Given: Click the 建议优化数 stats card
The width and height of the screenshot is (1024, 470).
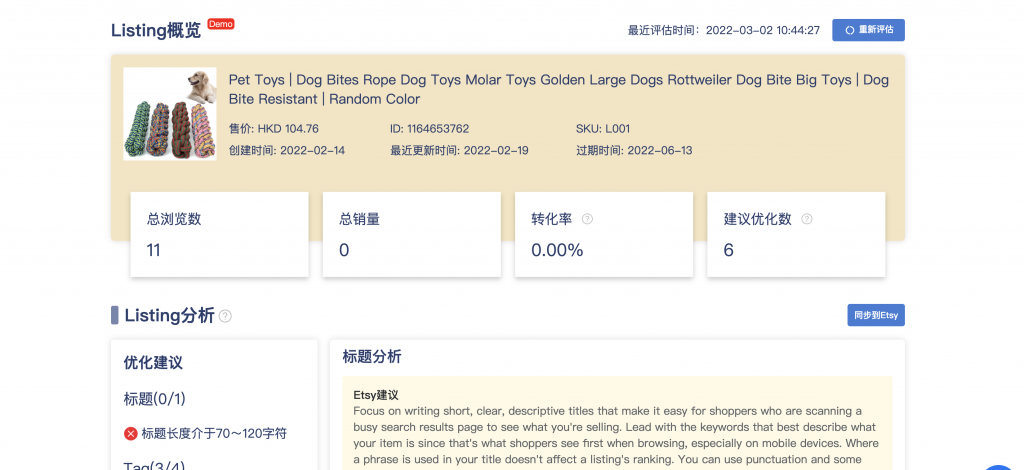Looking at the screenshot, I should (x=795, y=235).
